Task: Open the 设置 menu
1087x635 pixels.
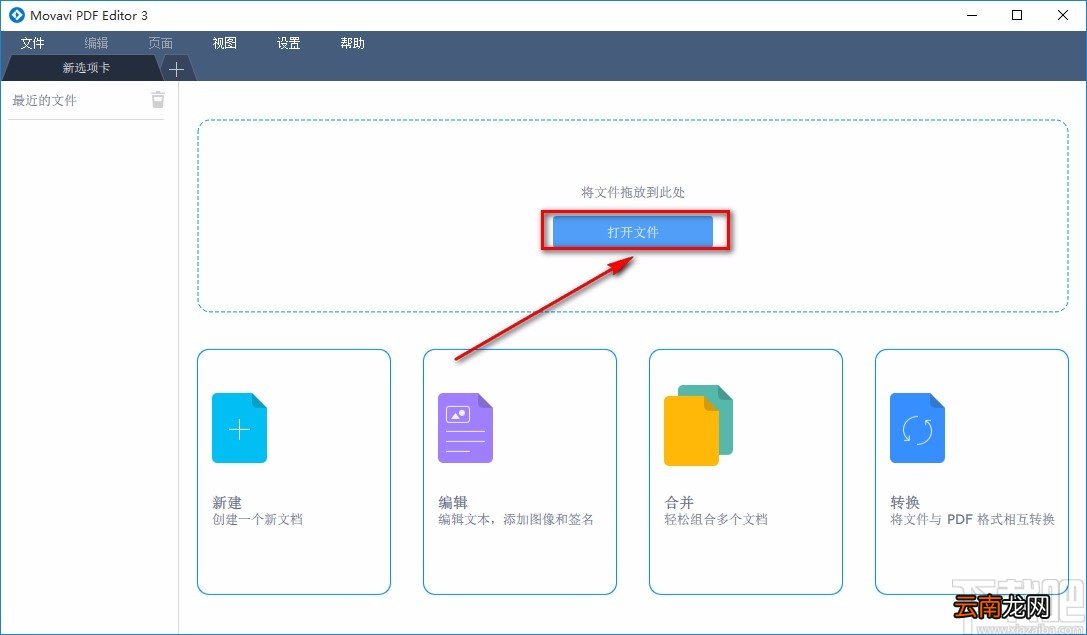Action: pyautogui.click(x=288, y=43)
